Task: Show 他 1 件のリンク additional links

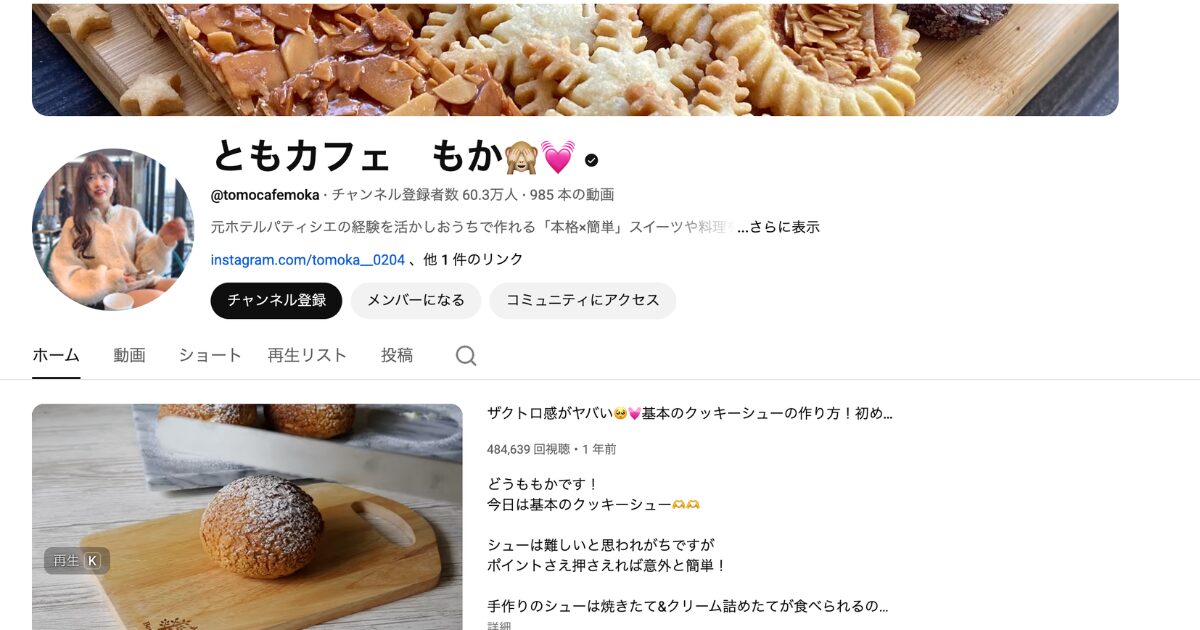Action: point(473,259)
